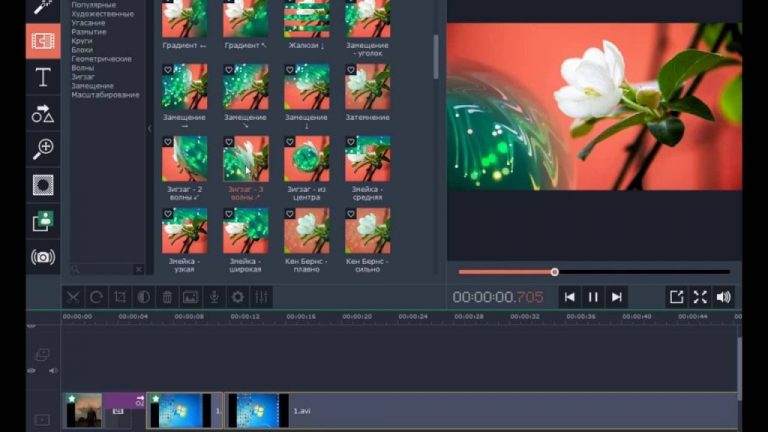The width and height of the screenshot is (768, 432).
Task: Favorite the Кен Бернс - плавно heart
Action: point(290,214)
